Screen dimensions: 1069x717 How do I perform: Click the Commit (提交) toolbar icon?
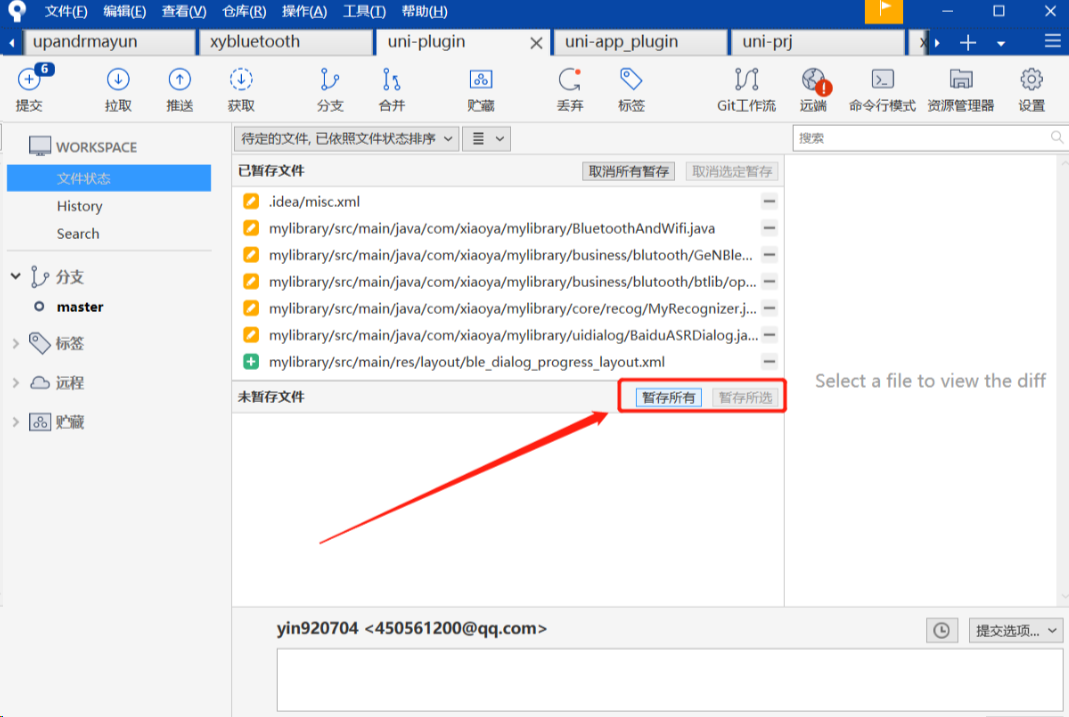pyautogui.click(x=29, y=88)
